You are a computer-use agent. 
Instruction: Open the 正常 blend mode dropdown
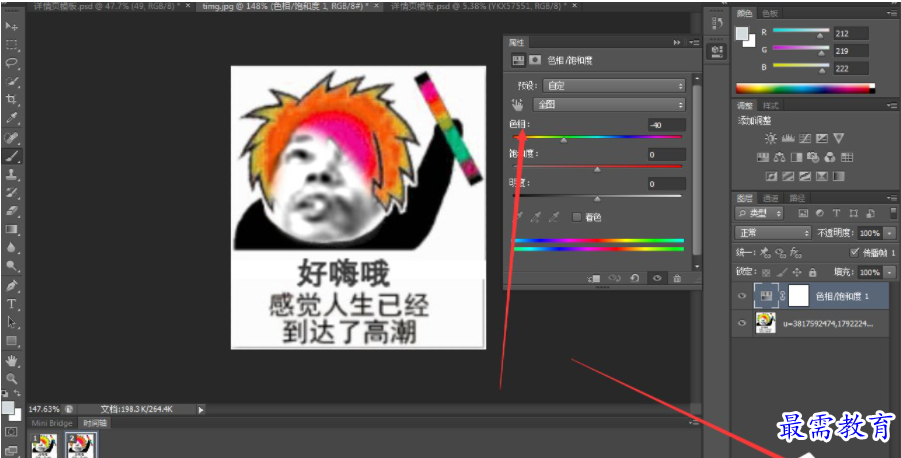click(772, 233)
